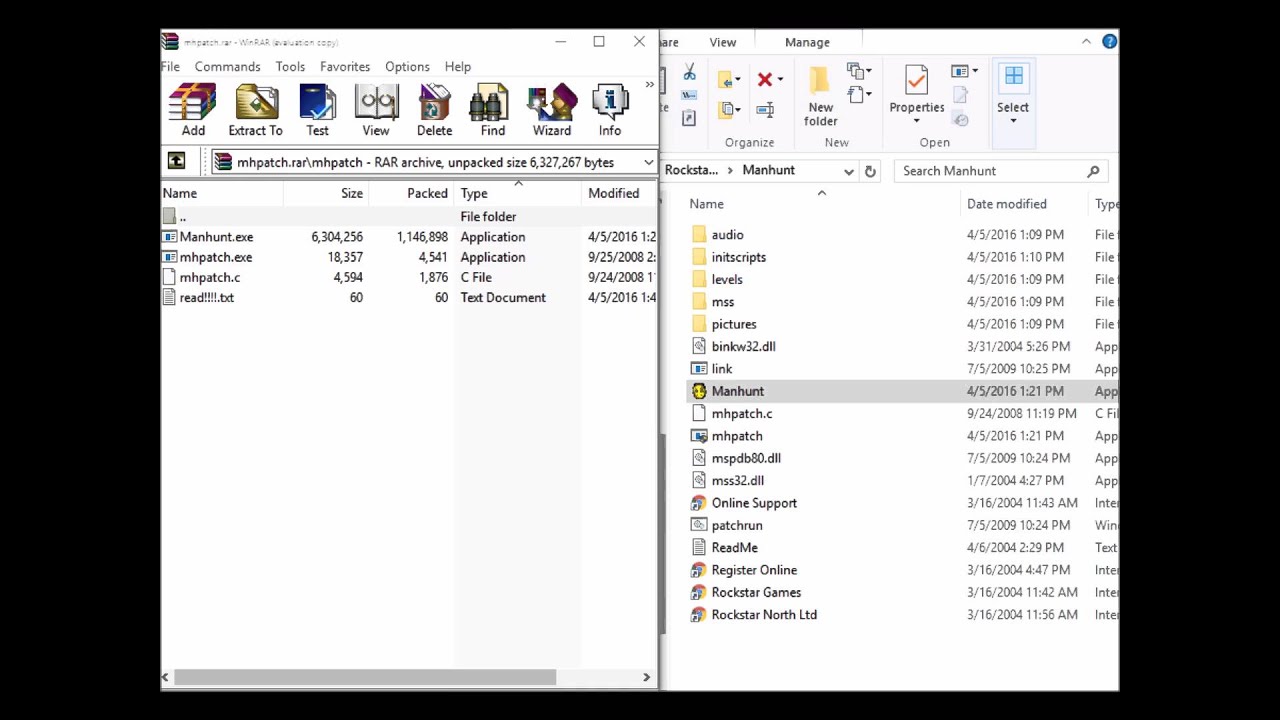Run the Test archive tool
Screen dimensions: 1280x720
click(317, 110)
